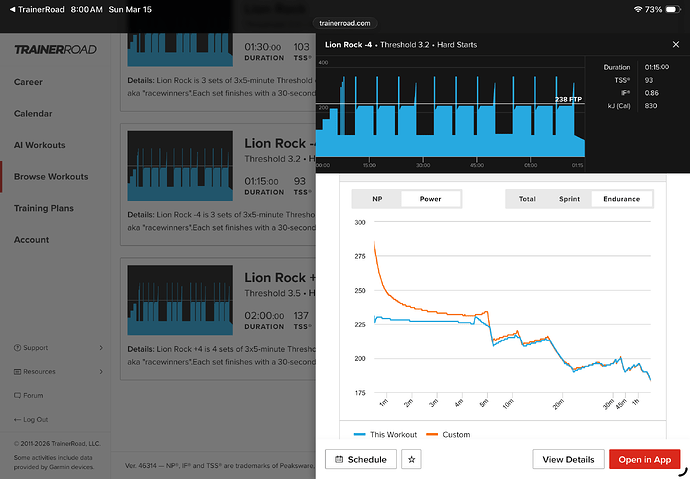
Task: Tap the trainerroad.com address bar
Action: click(x=345, y=23)
